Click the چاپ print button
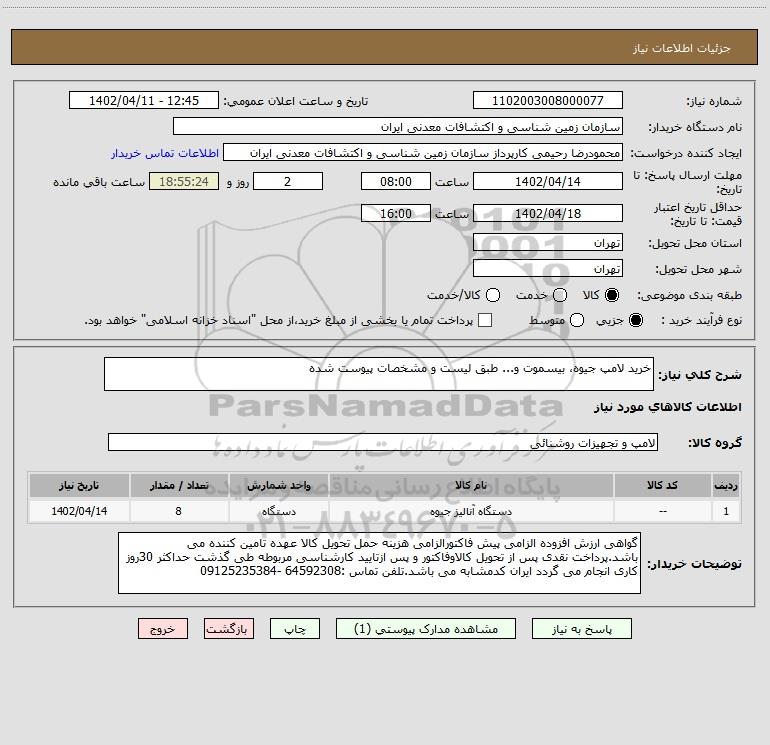Screen dimensions: 770x745 coord(295,629)
